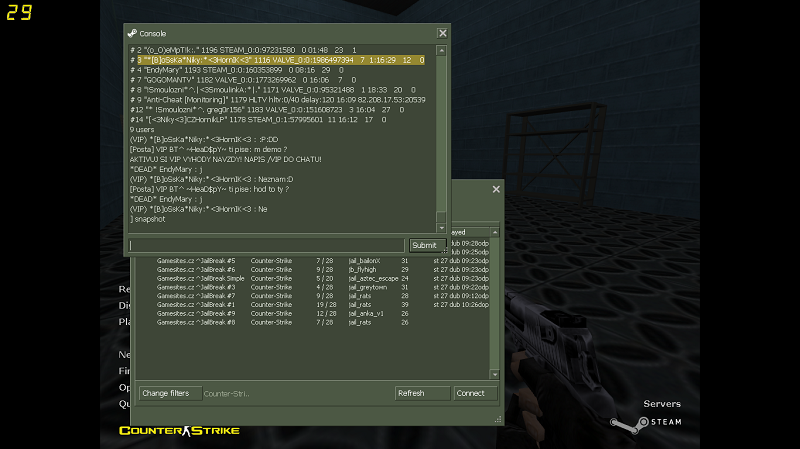Click the GOGOMANTV console line
Viewport: 800px width, 449px height.
(x=243, y=80)
